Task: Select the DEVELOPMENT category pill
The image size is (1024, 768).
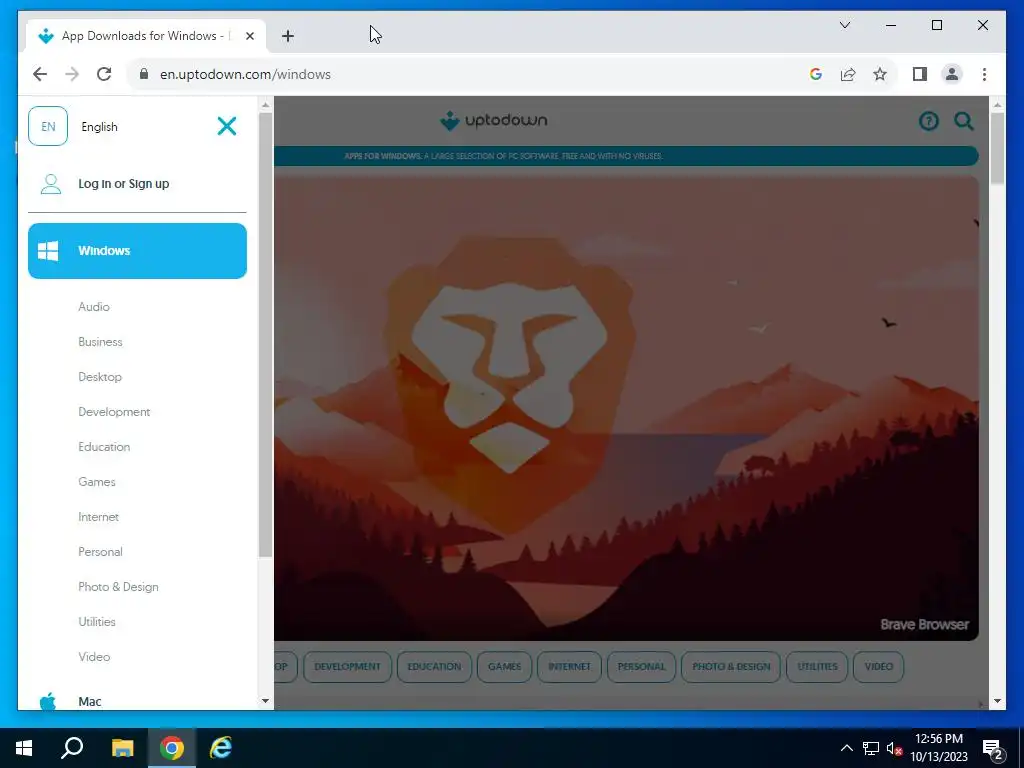Action: point(347,667)
